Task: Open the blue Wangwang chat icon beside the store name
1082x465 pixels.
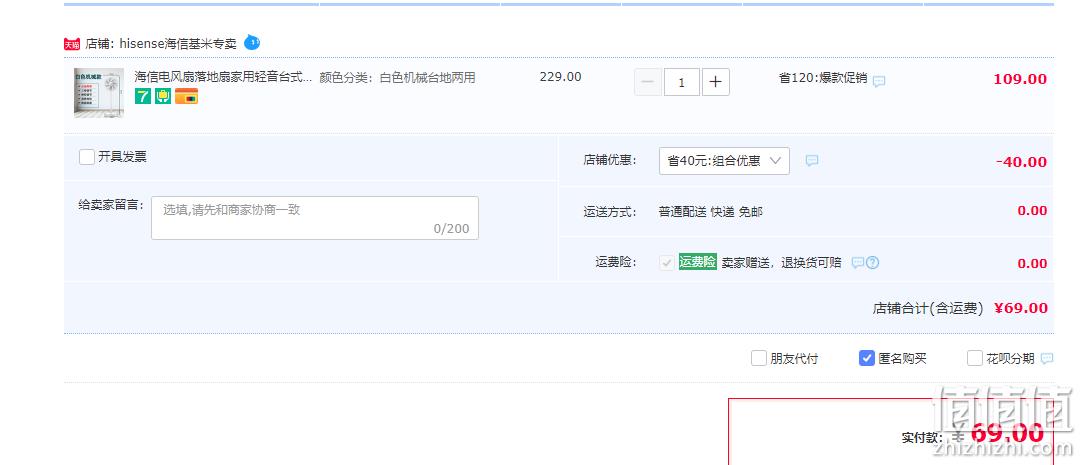Action: [252, 42]
